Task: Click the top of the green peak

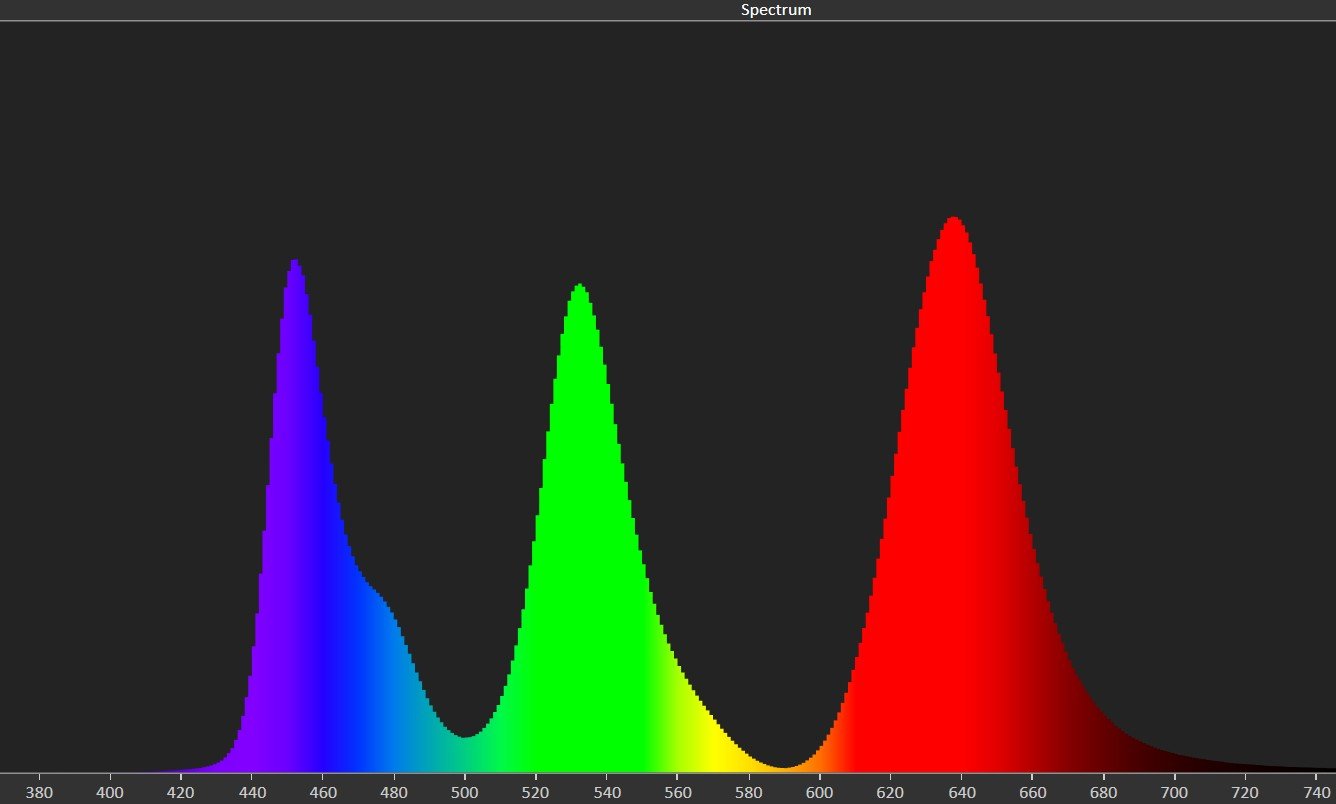Action: pyautogui.click(x=579, y=288)
